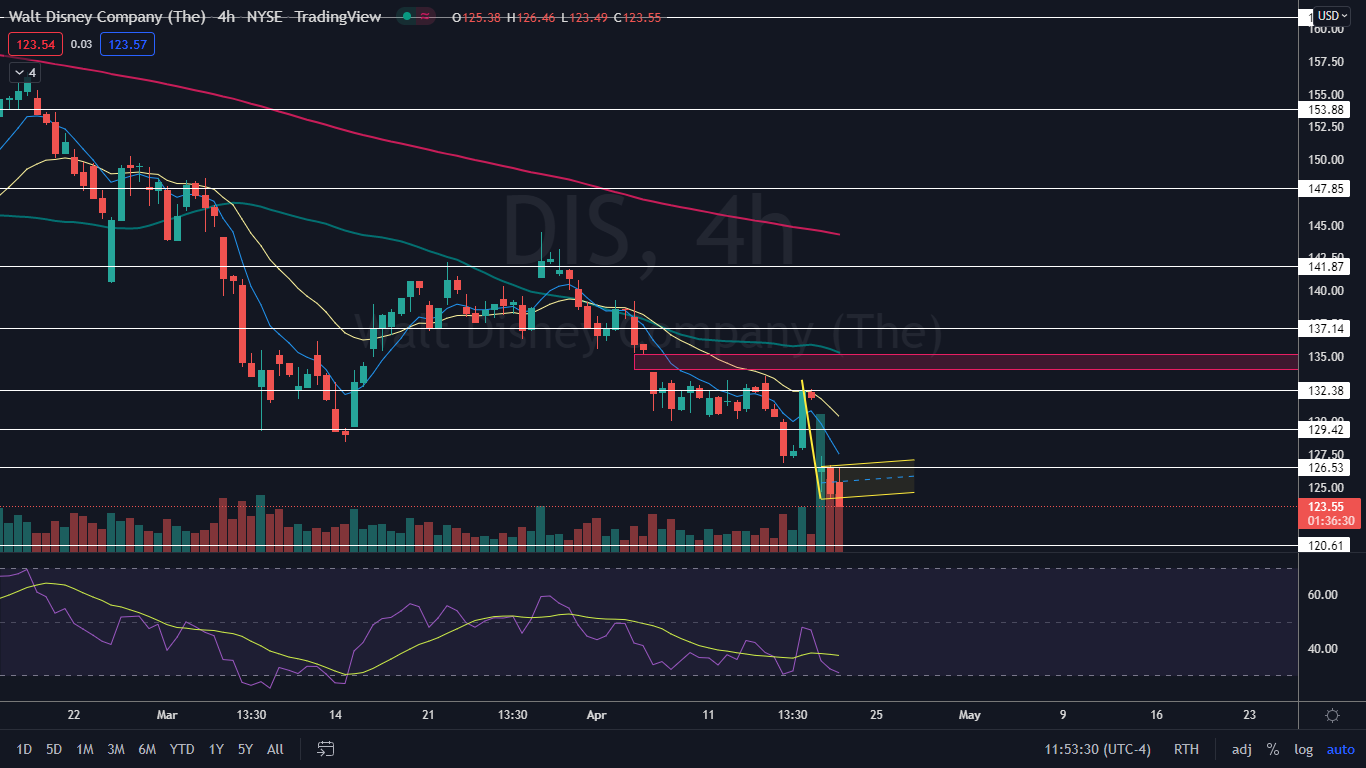The width and height of the screenshot is (1366, 768).
Task: Open timezone menu at 11:53:30 (UTC-4)
Action: (x=1096, y=749)
